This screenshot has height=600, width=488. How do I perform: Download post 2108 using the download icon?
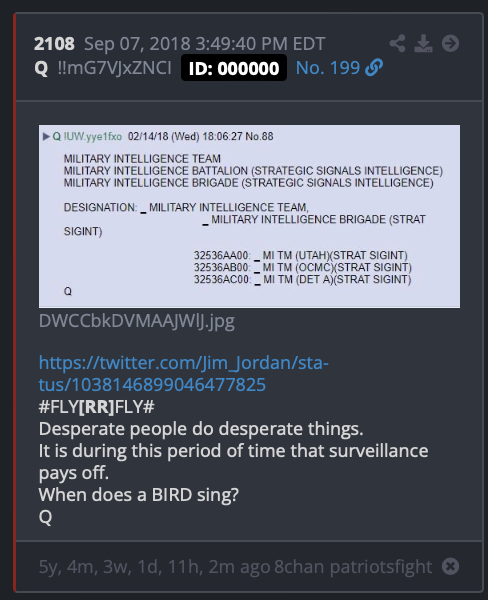(x=423, y=43)
